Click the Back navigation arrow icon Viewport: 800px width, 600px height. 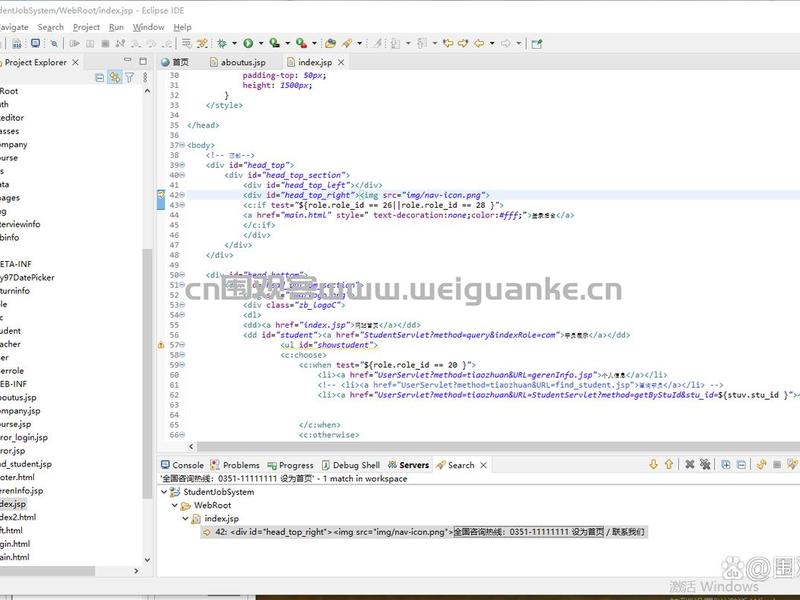[x=479, y=43]
